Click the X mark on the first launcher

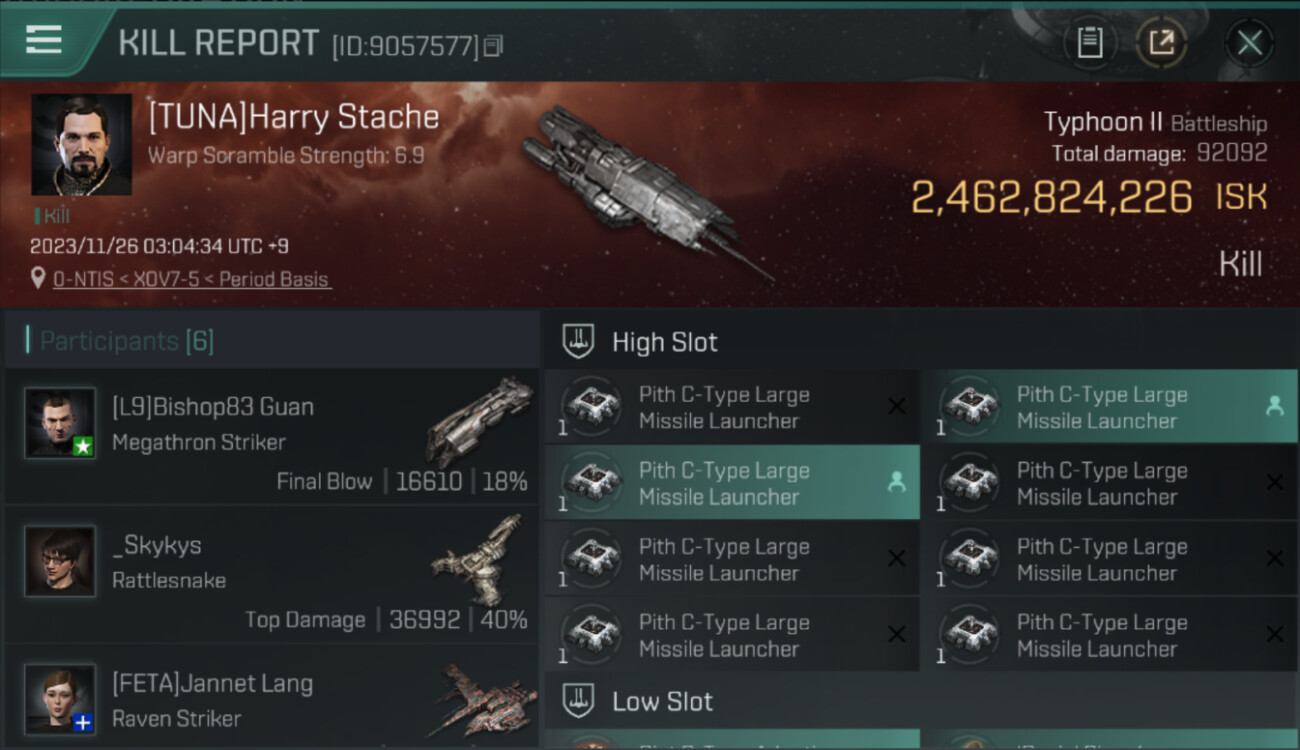click(x=897, y=406)
